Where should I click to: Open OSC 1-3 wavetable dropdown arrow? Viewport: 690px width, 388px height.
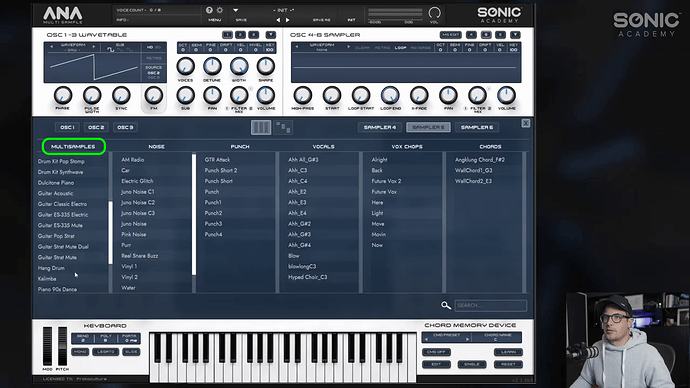click(271, 34)
